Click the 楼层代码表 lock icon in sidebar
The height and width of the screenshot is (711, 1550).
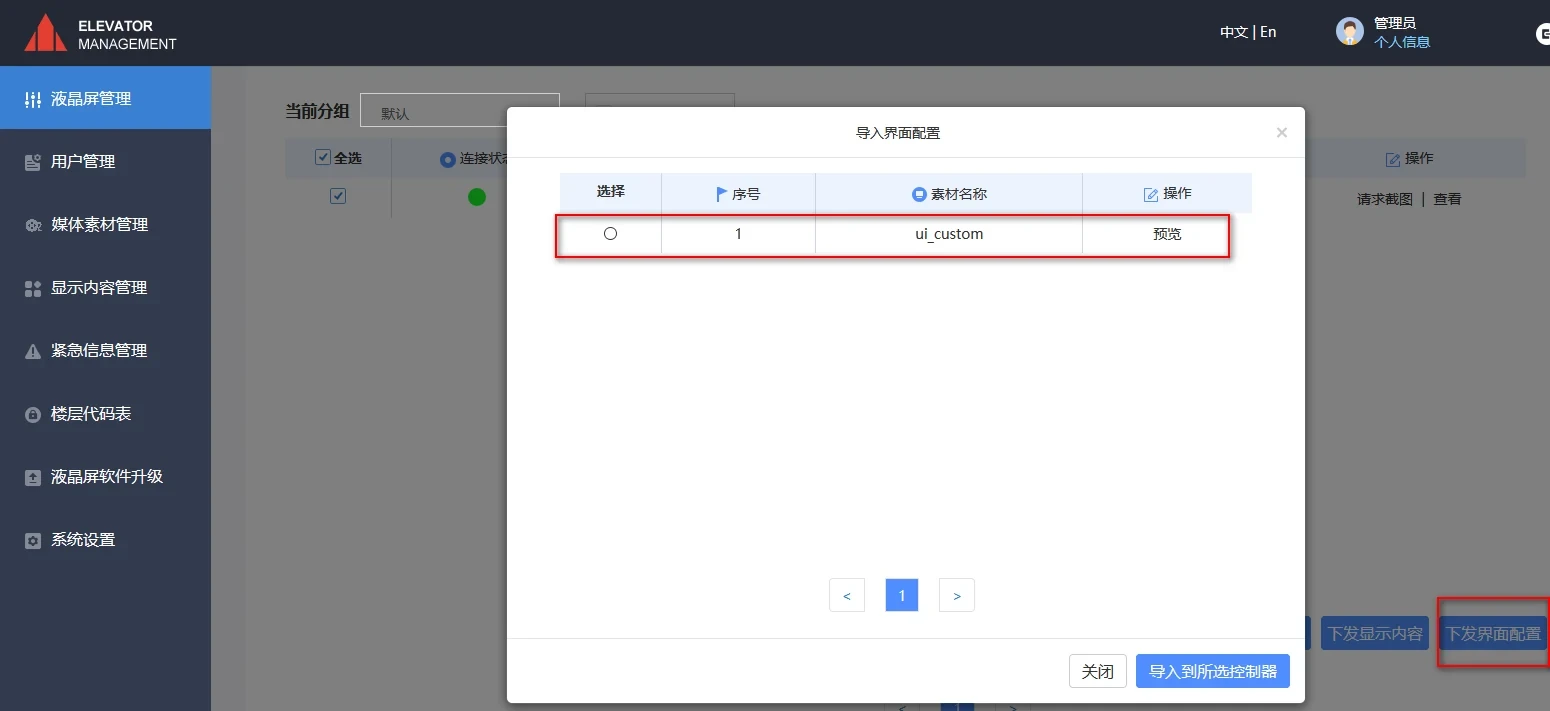click(x=33, y=414)
